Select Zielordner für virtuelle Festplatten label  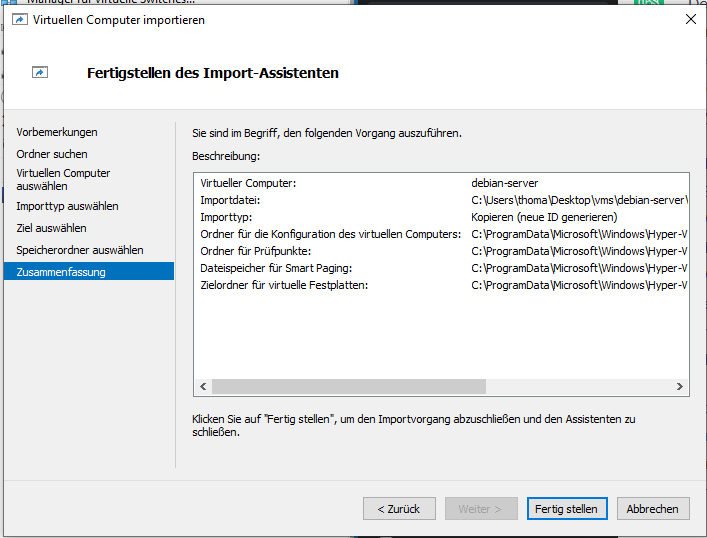284,285
